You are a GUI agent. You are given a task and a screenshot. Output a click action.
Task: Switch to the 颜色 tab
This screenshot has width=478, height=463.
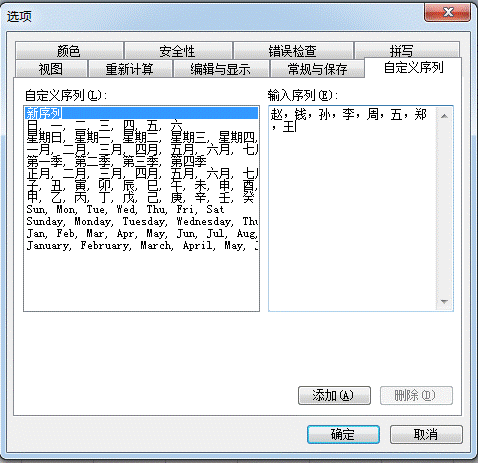(69, 51)
